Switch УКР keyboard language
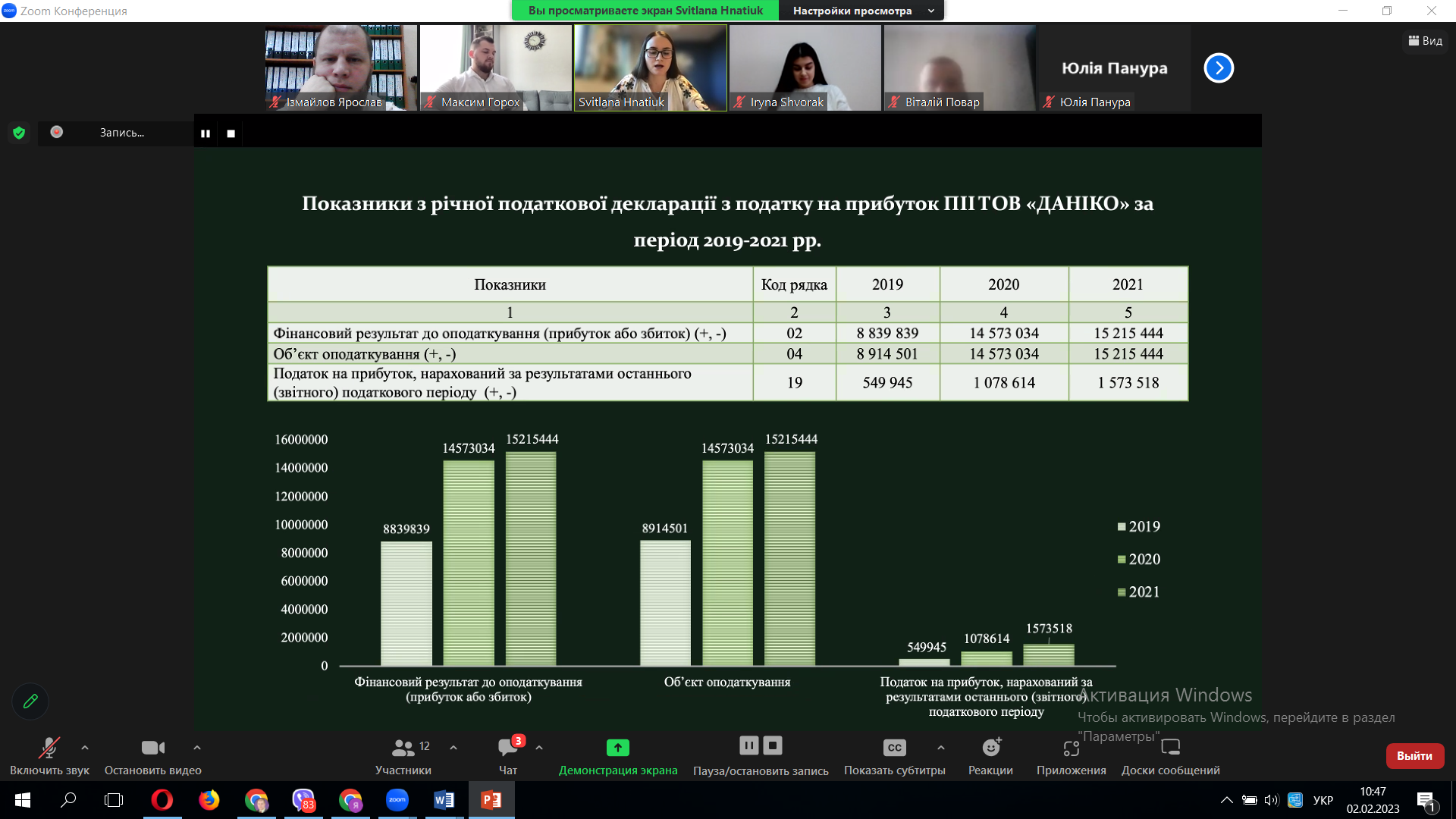This screenshot has height=819, width=1456. (x=1323, y=800)
